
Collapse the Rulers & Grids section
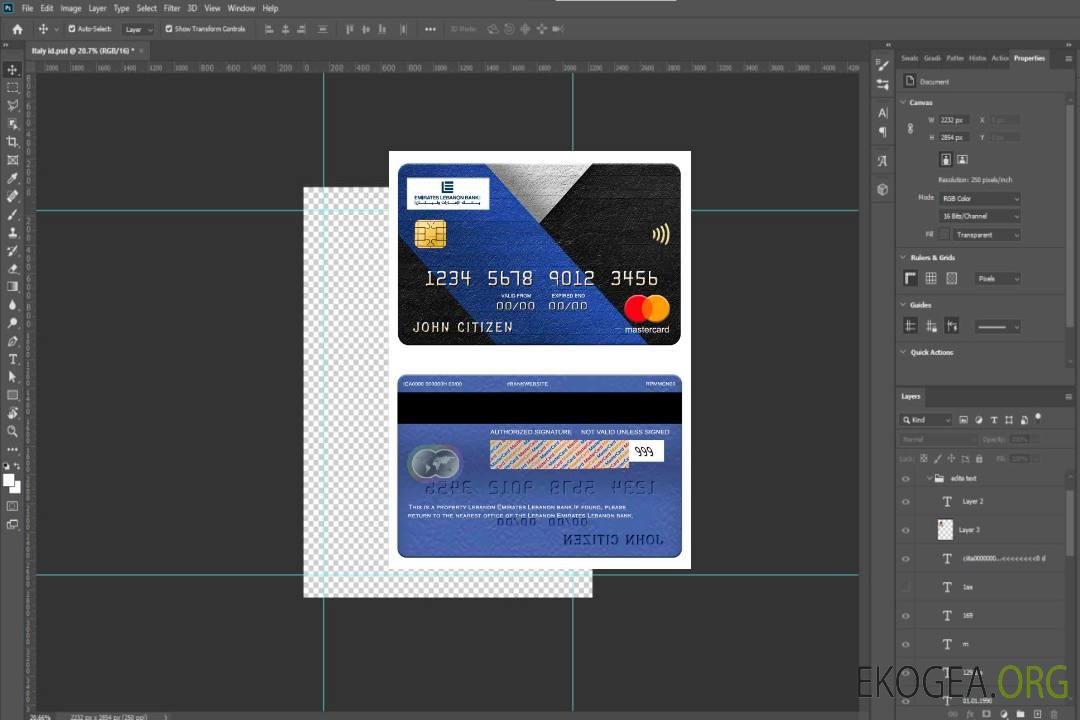904,257
